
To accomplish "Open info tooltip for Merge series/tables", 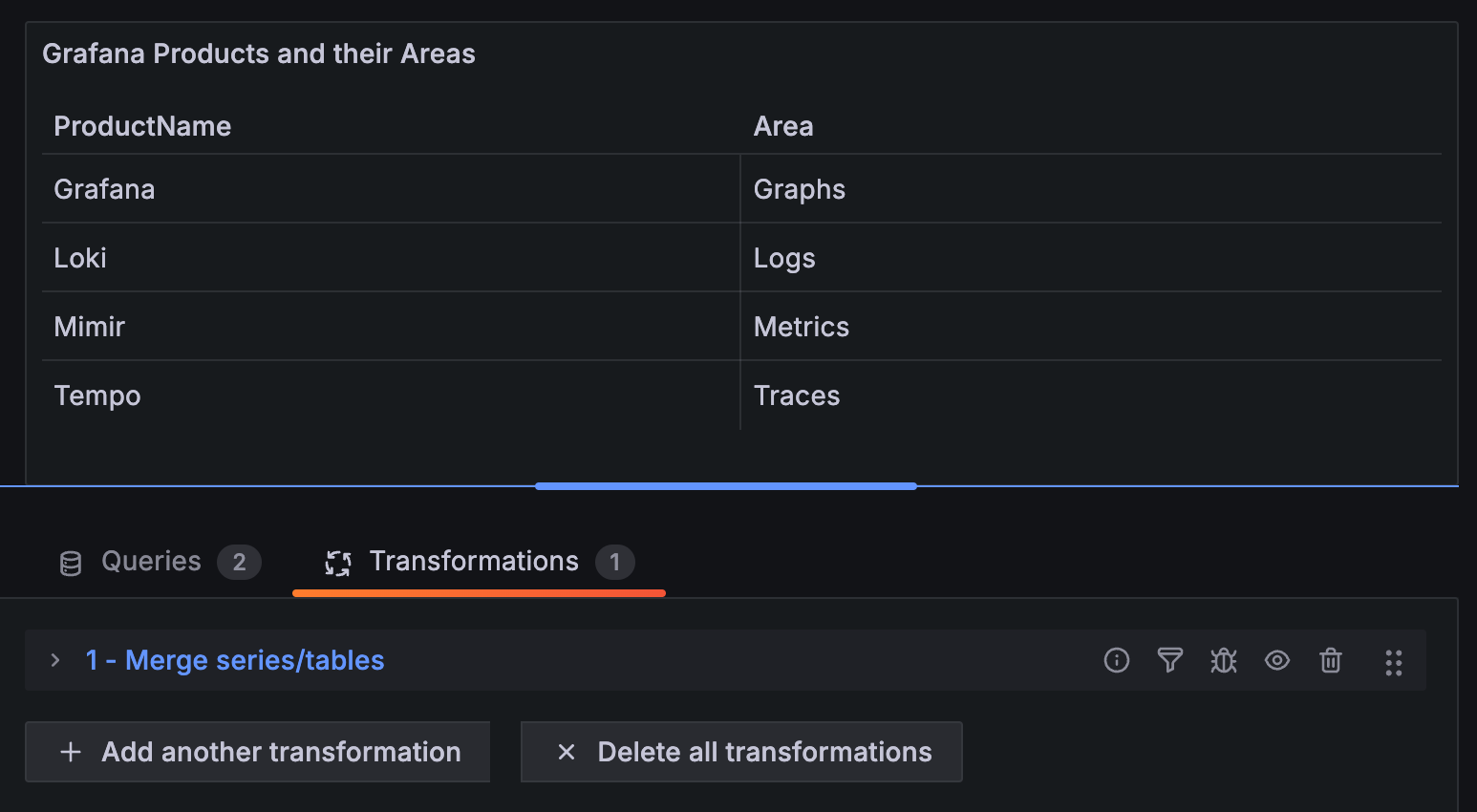I will coord(1116,660).
